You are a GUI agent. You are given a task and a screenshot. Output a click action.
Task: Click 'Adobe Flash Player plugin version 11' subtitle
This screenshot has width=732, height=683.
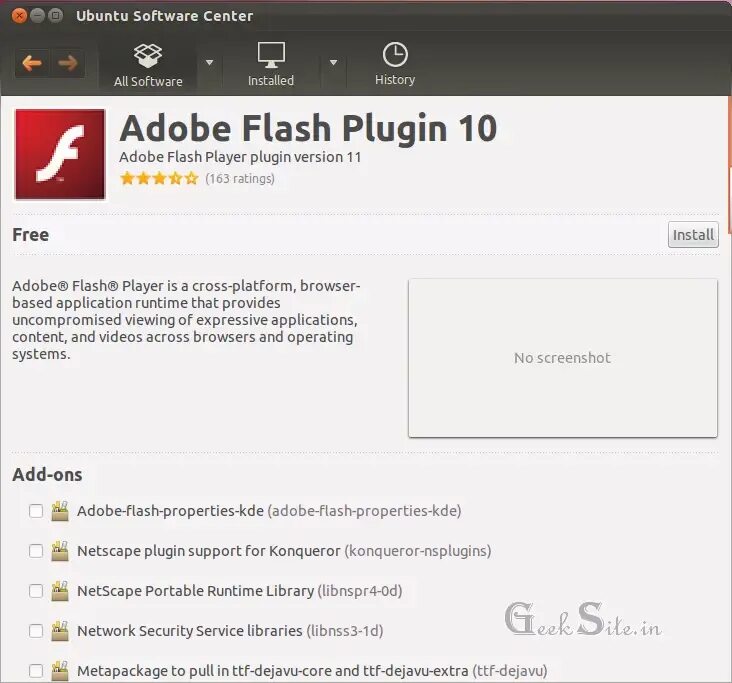pyautogui.click(x=240, y=157)
